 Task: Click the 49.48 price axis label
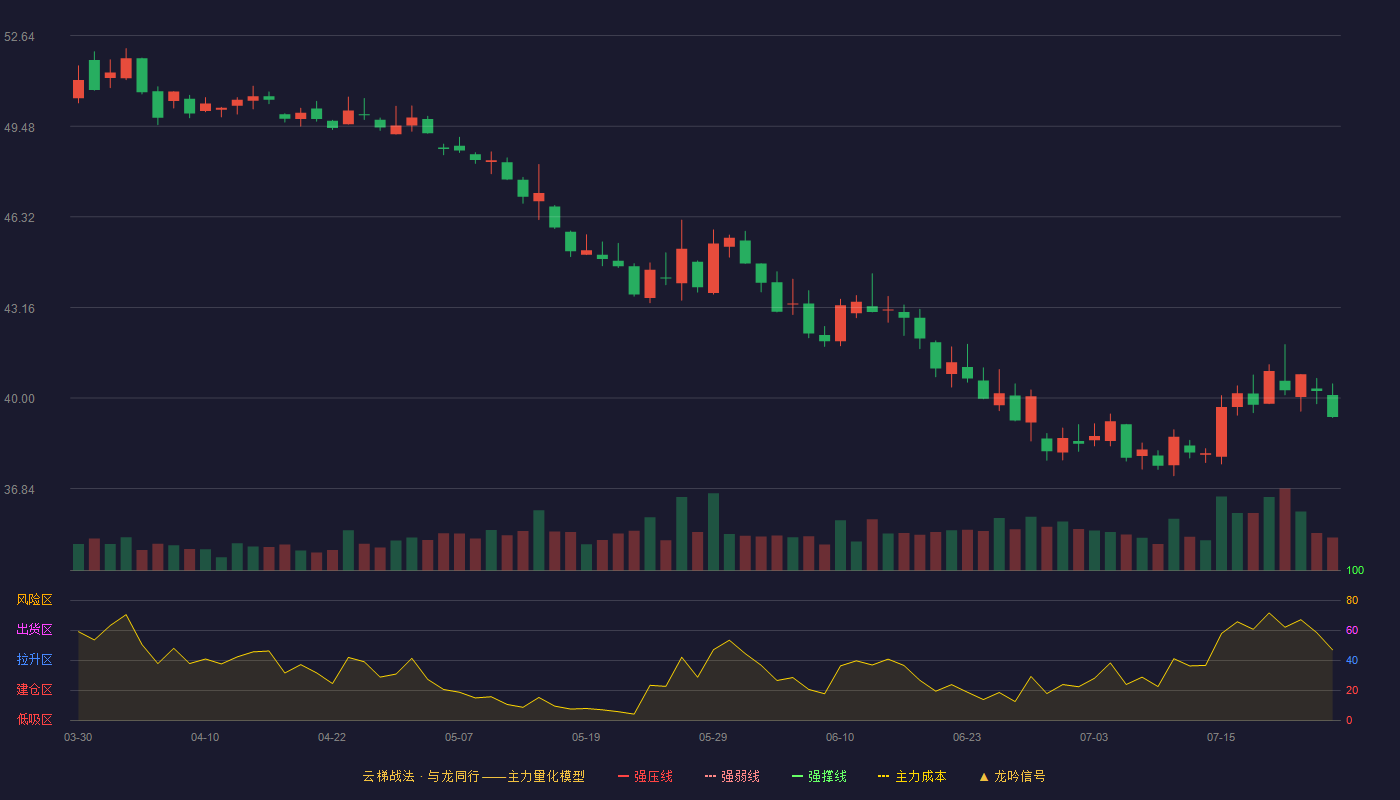click(x=19, y=127)
